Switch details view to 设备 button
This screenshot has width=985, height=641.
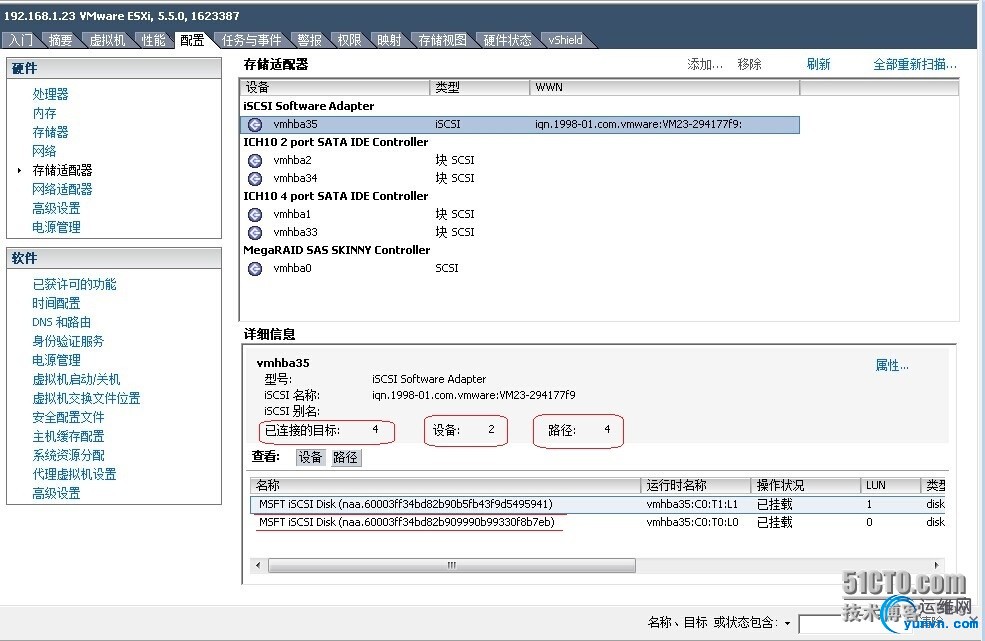310,457
